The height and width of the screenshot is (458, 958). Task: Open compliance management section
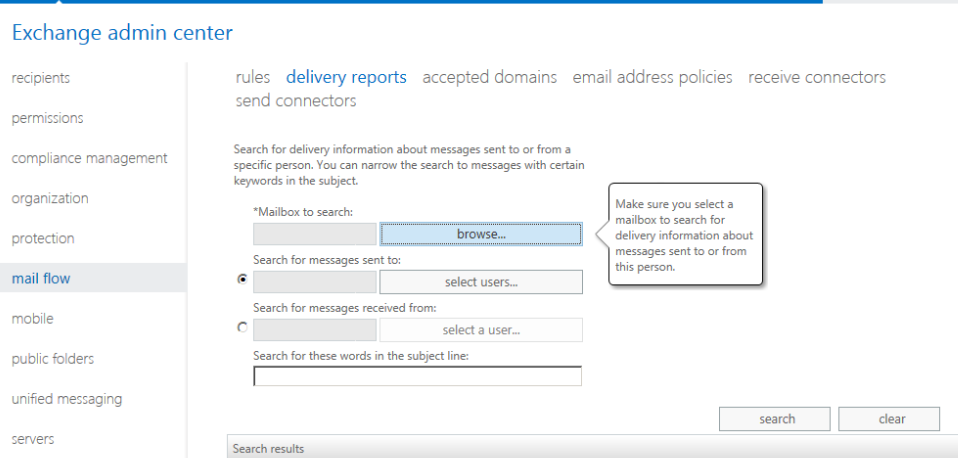click(90, 158)
